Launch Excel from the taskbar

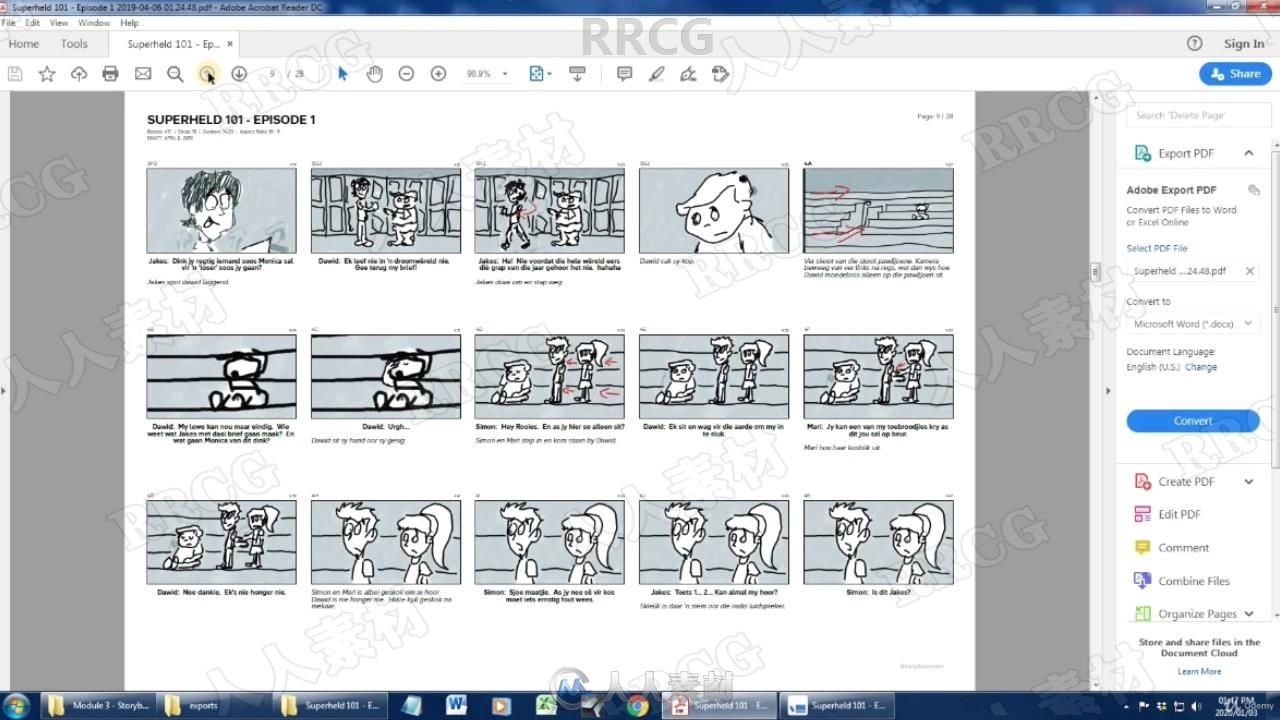[546, 706]
